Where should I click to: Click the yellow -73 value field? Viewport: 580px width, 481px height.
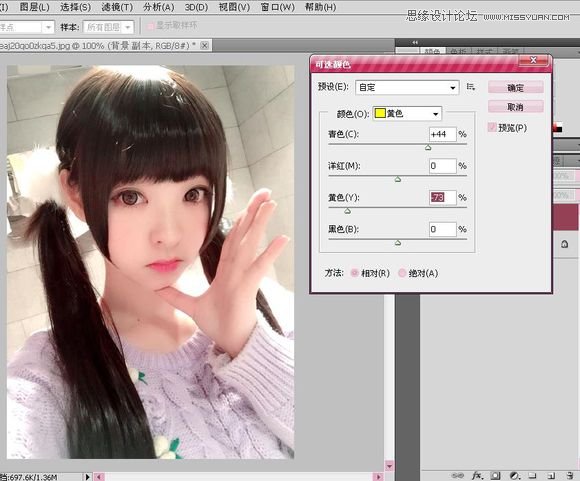tap(443, 197)
